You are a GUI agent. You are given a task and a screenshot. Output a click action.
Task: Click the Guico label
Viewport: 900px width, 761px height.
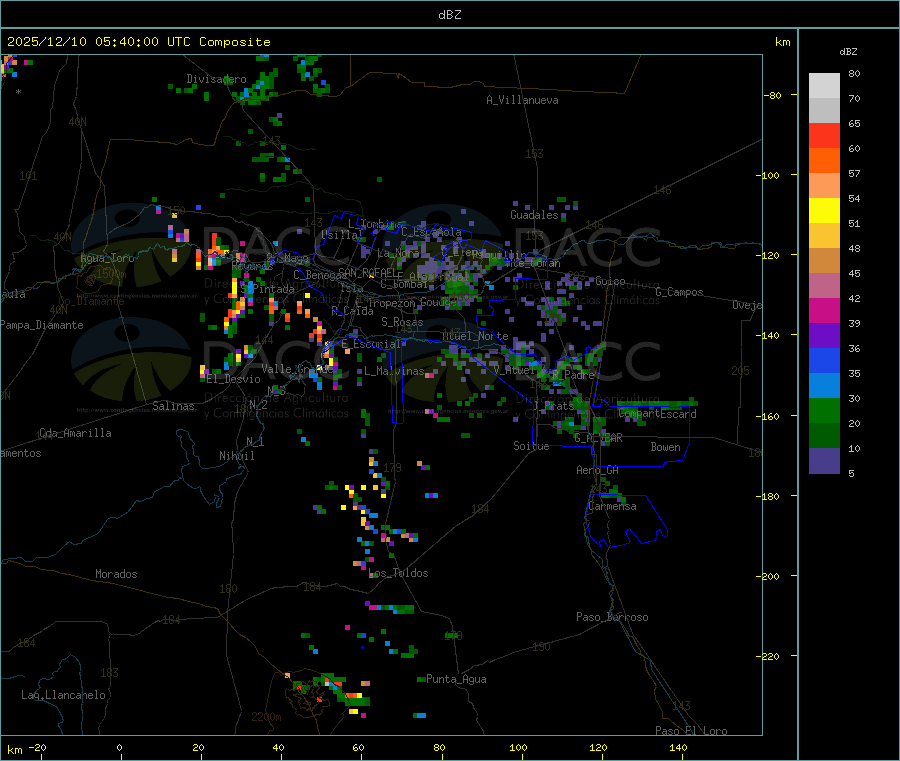610,281
